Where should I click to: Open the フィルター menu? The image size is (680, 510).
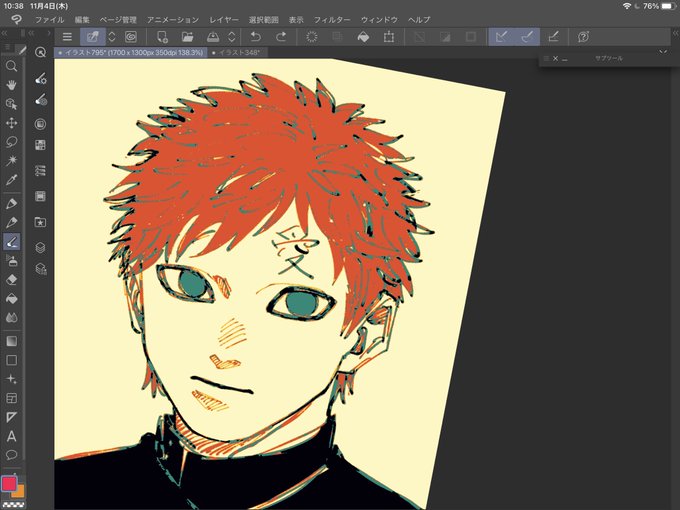coord(332,20)
